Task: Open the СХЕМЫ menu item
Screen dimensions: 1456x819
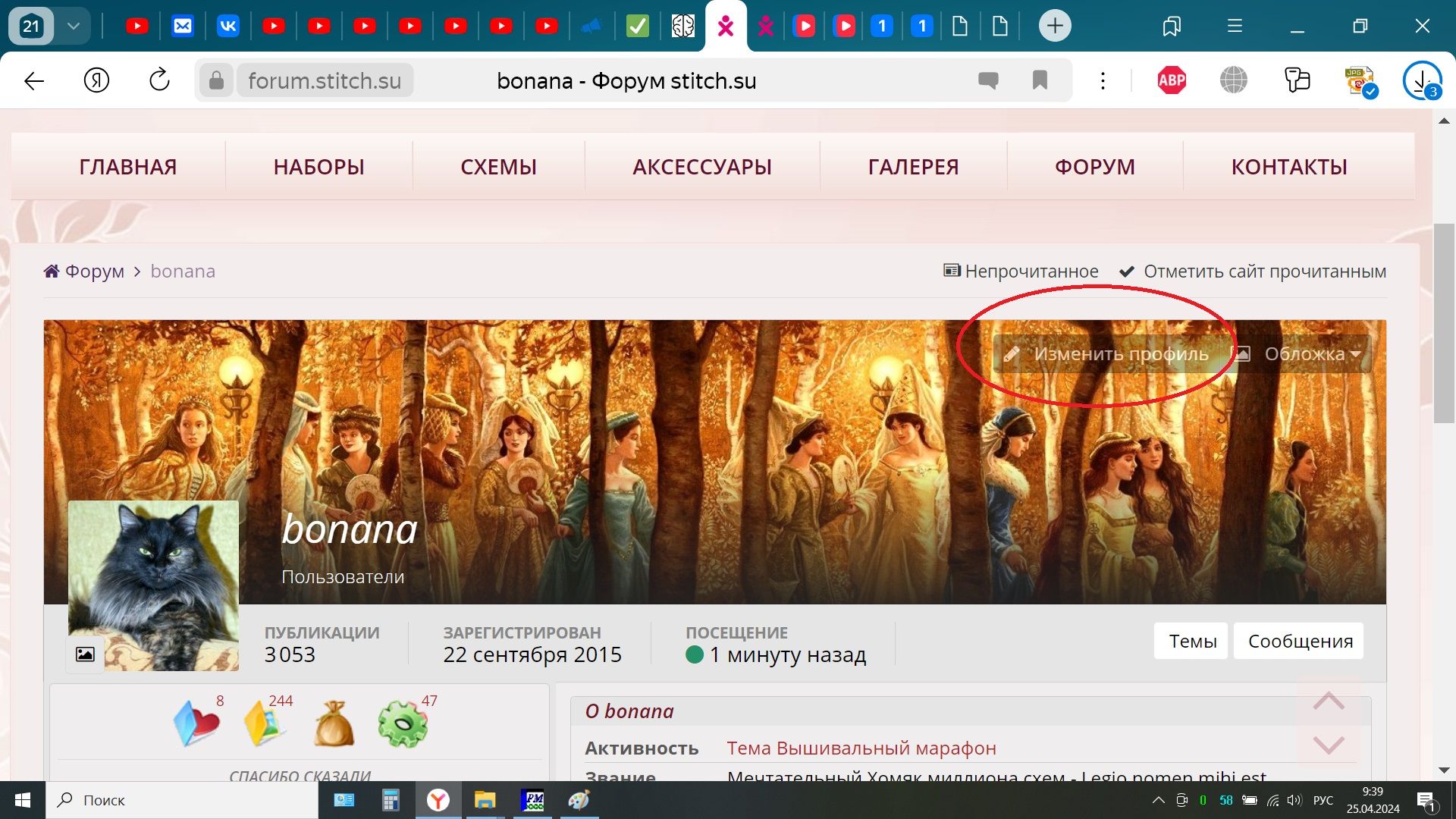Action: 499,167
